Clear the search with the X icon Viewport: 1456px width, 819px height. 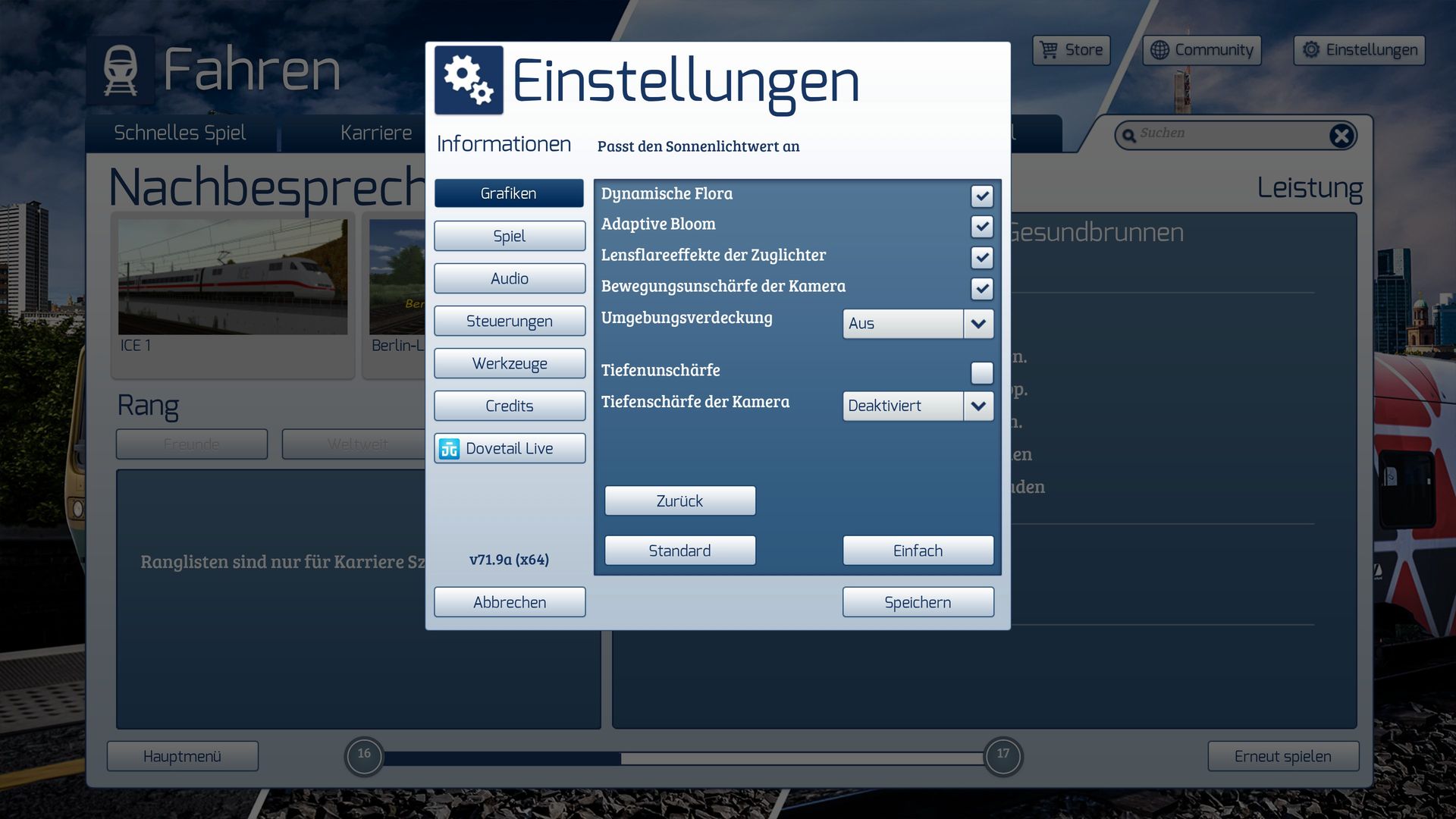pos(1341,136)
